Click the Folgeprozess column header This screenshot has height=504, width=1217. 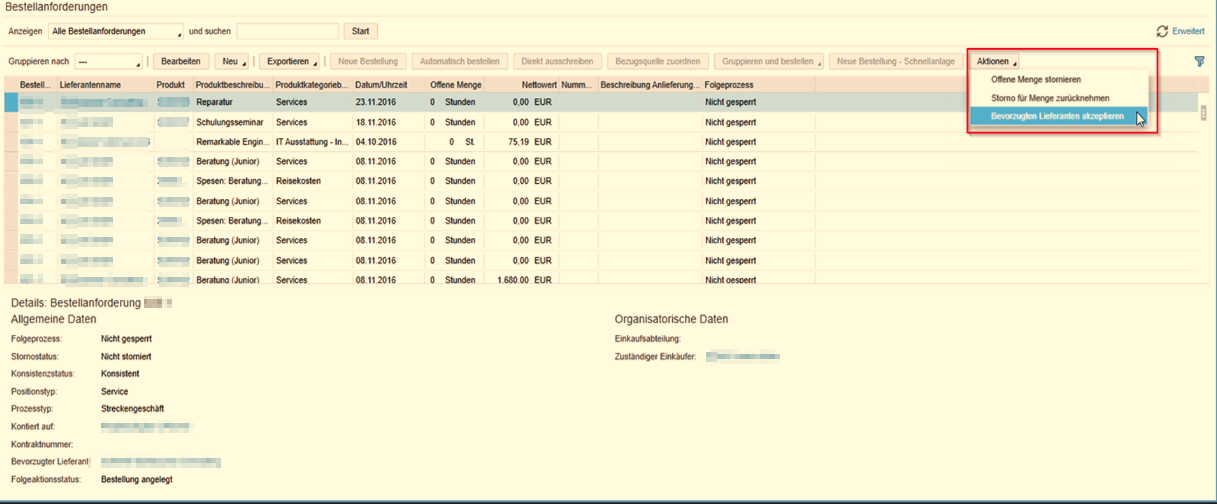click(x=758, y=84)
